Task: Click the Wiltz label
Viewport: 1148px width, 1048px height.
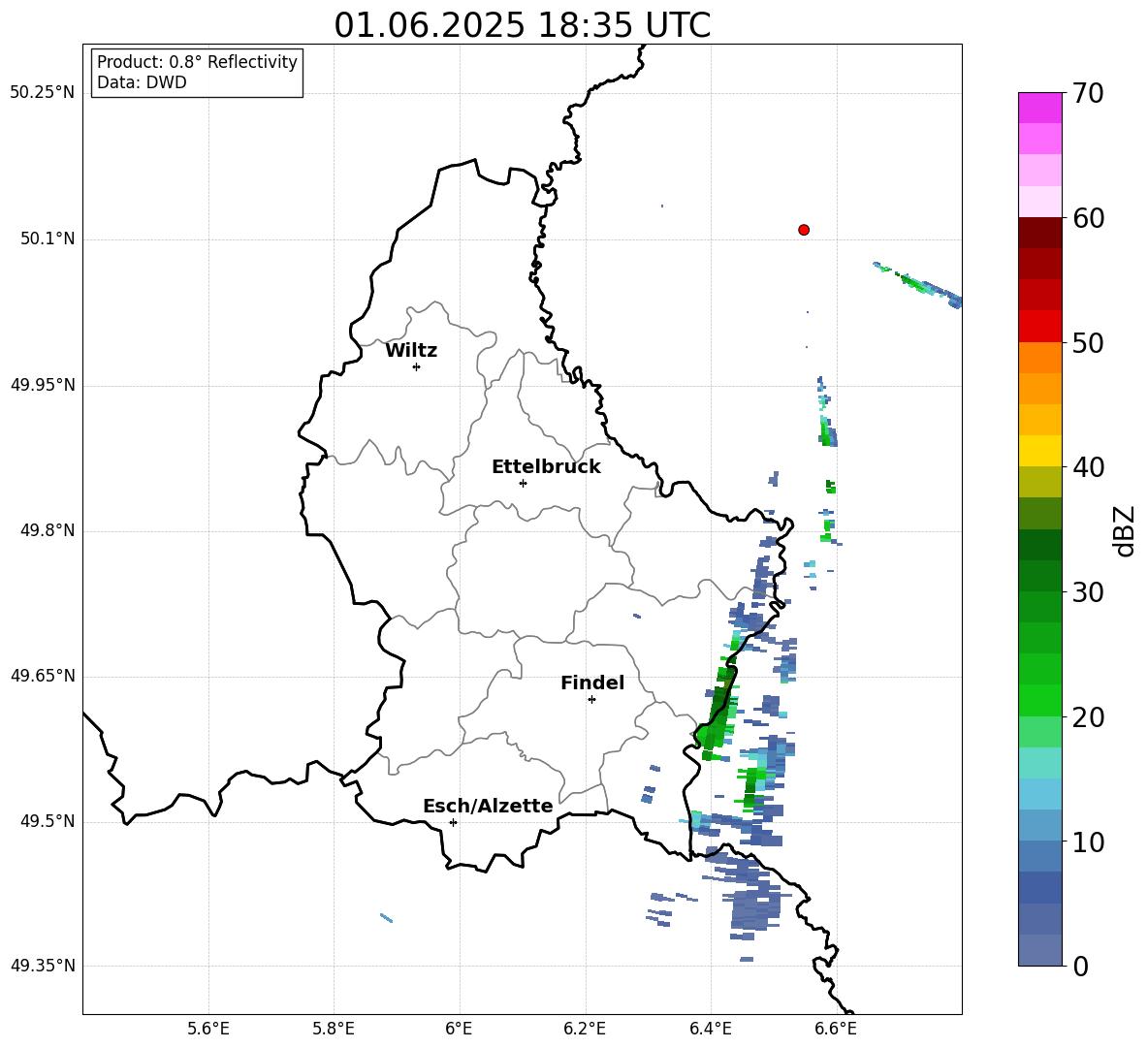Action: 411,351
